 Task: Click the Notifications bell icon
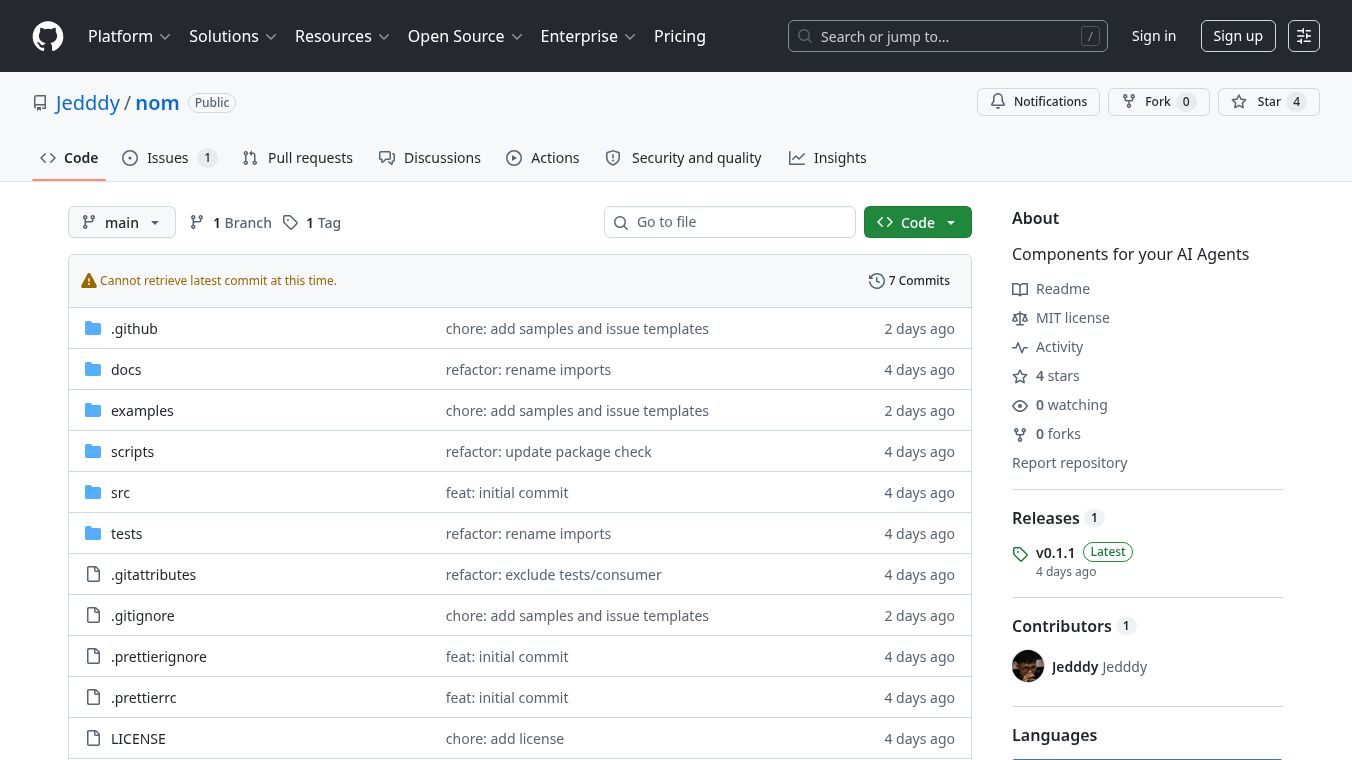pos(998,102)
